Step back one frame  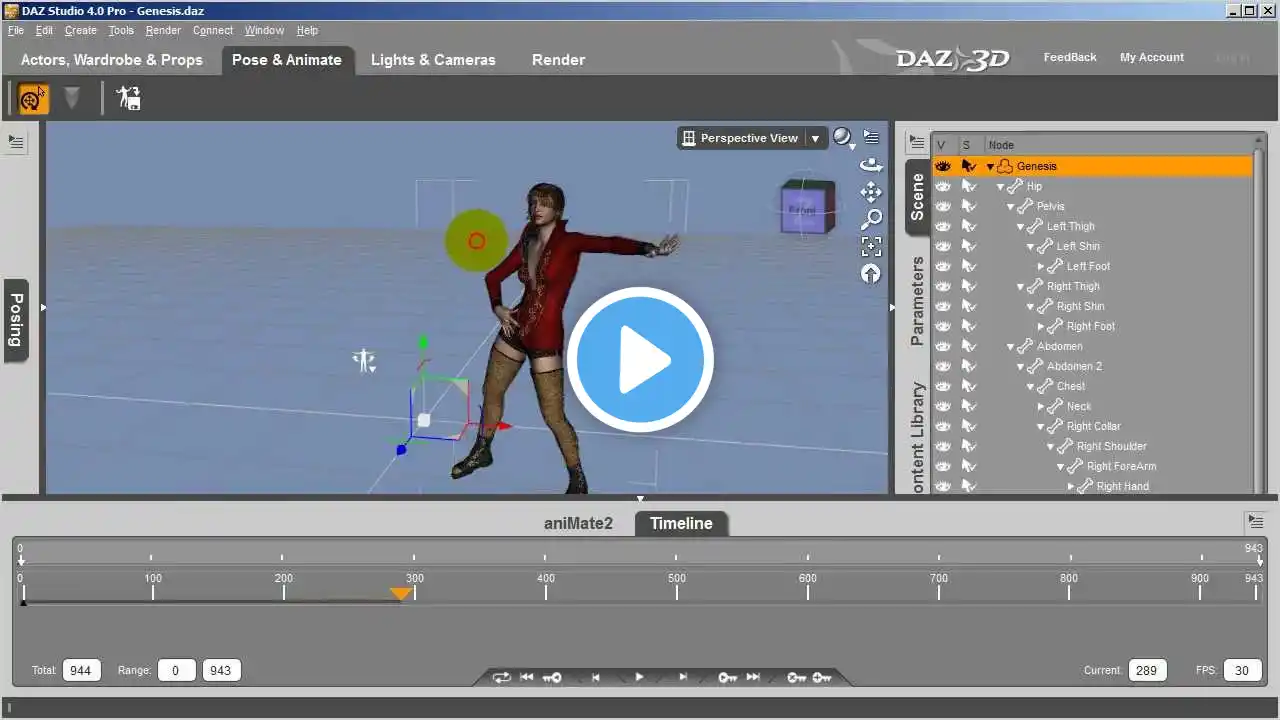click(596, 677)
